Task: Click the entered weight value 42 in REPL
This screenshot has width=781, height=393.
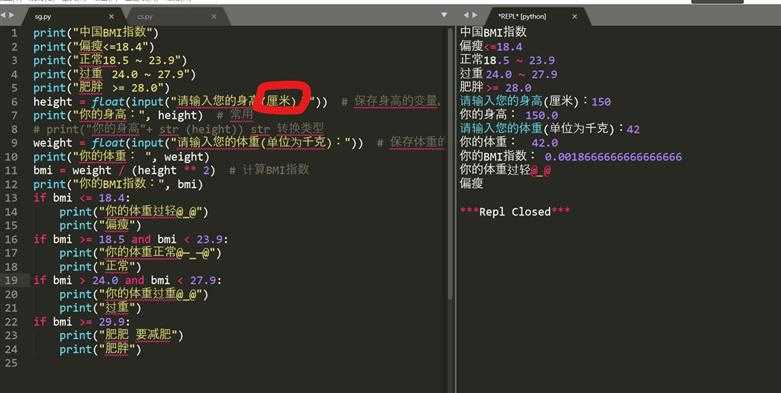Action: tap(633, 130)
